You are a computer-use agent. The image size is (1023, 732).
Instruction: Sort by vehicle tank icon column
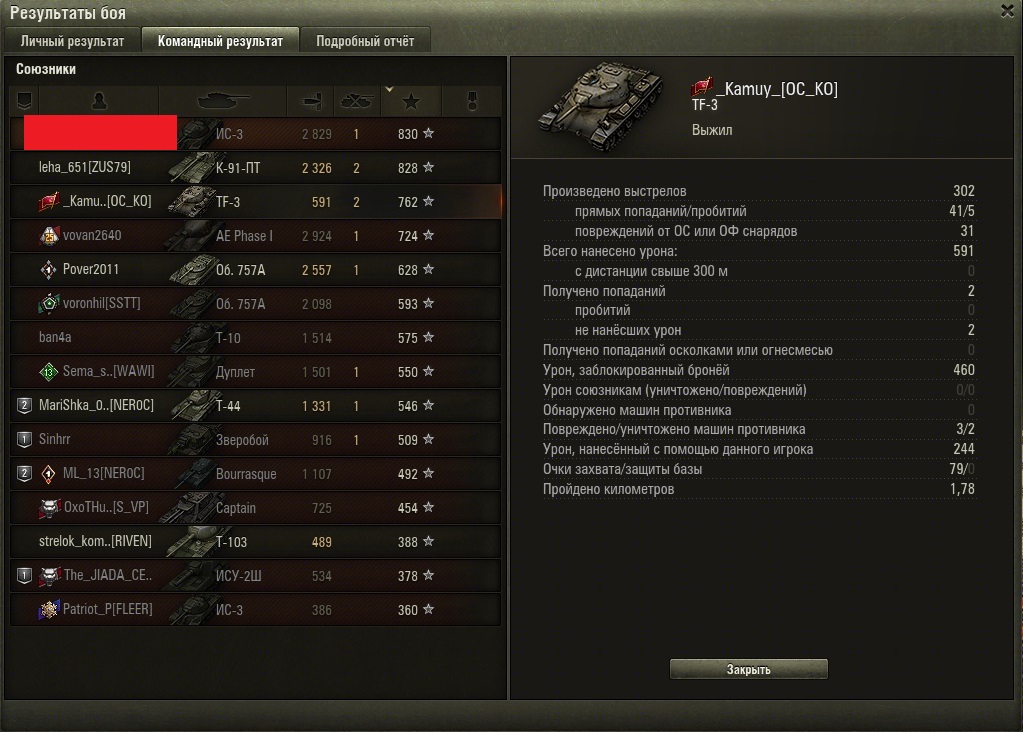pos(223,101)
